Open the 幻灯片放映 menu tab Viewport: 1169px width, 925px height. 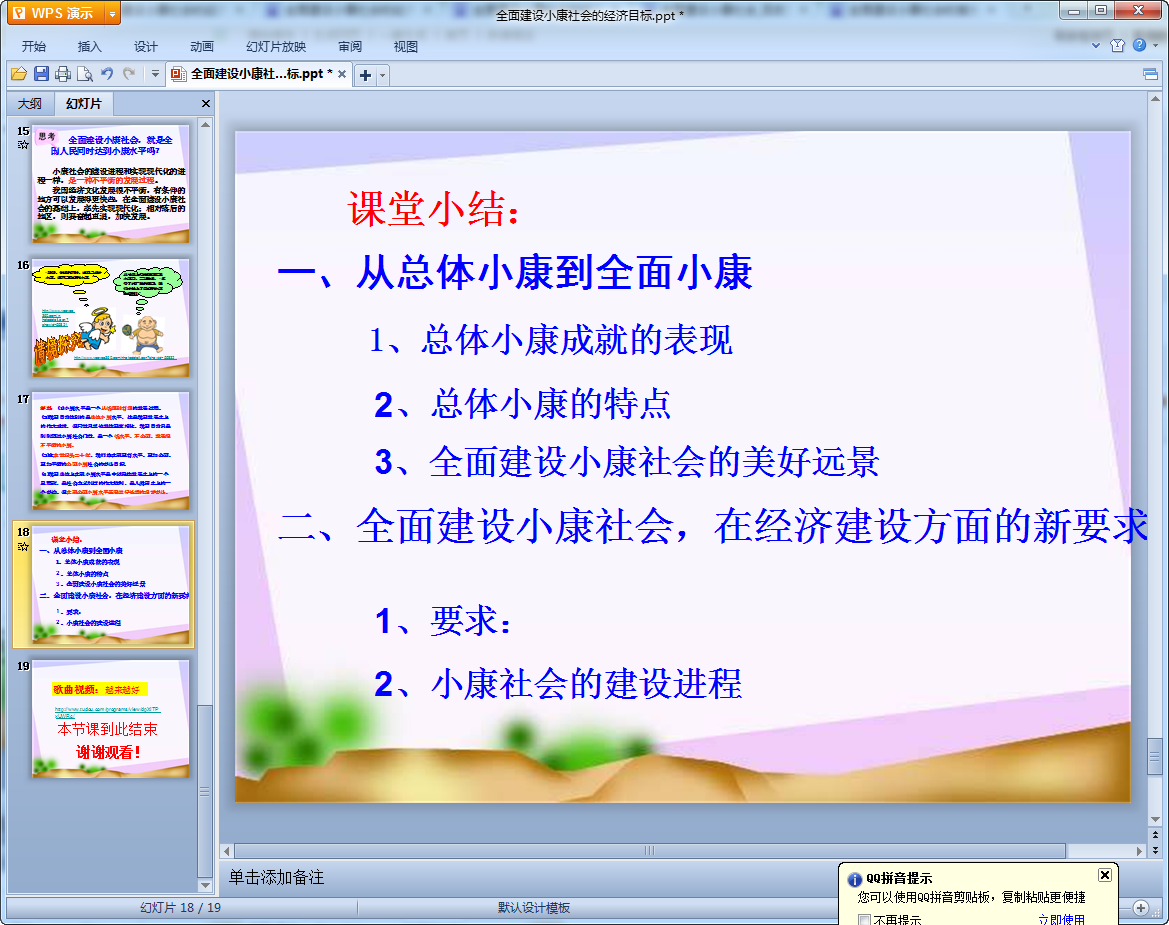[x=276, y=46]
